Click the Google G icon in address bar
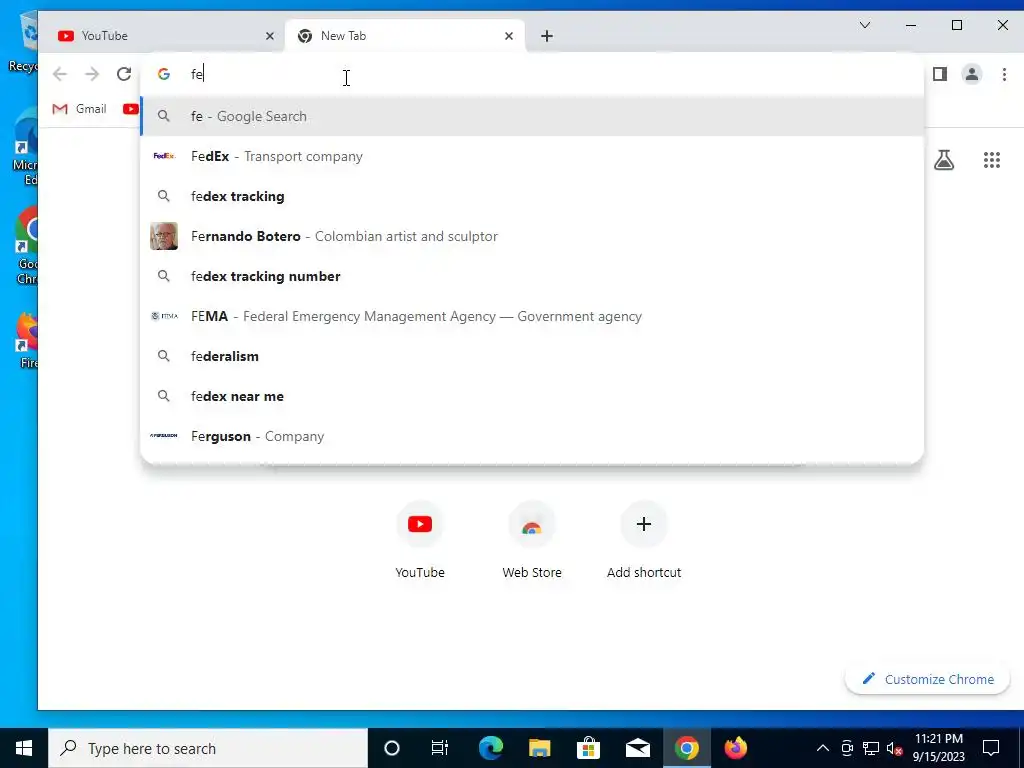The image size is (1024, 768). tap(164, 74)
